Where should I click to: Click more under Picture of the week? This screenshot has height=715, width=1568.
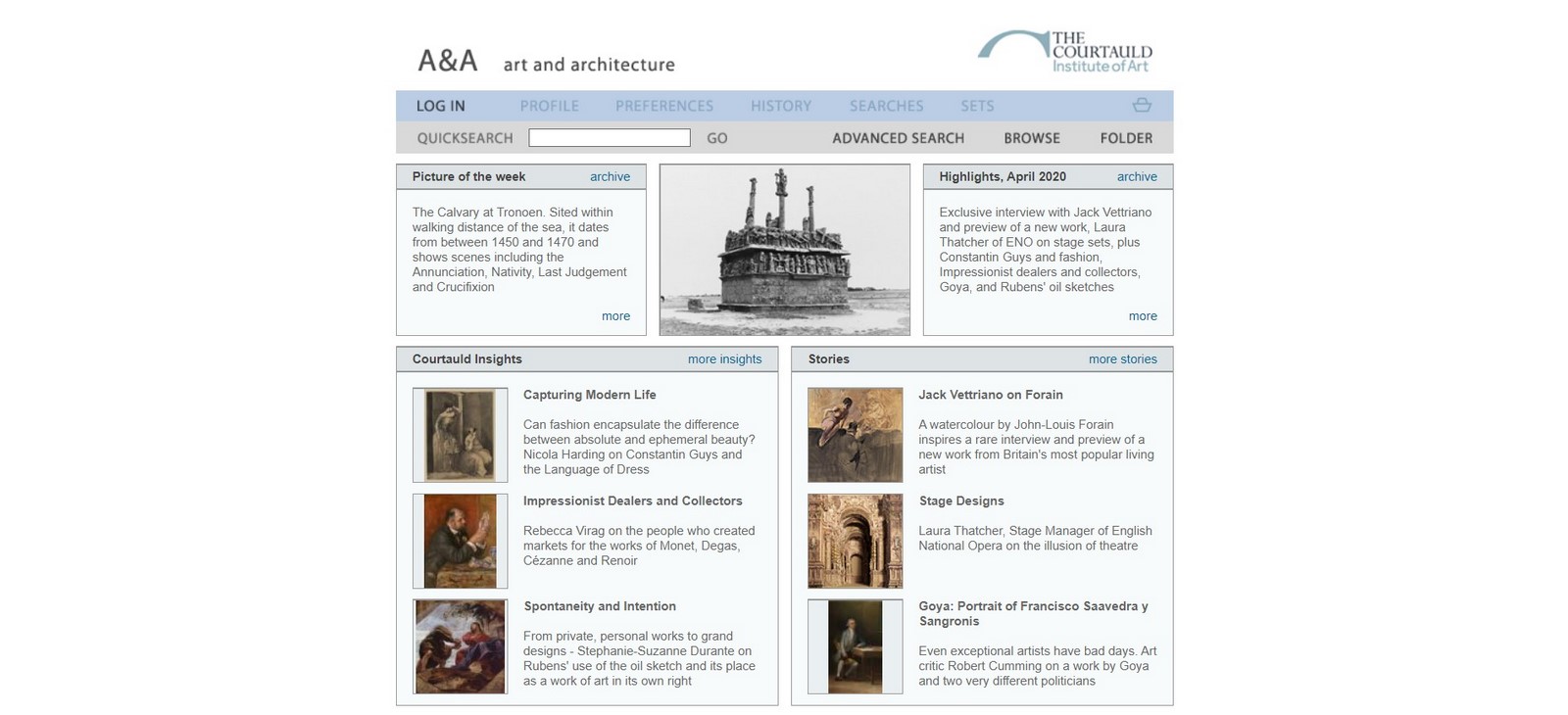pos(615,316)
